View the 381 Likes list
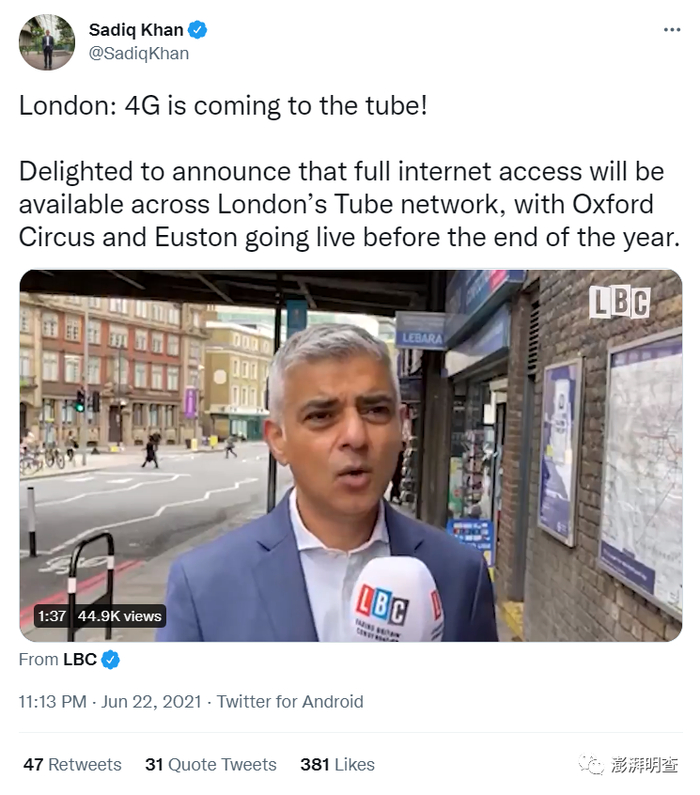 point(338,764)
